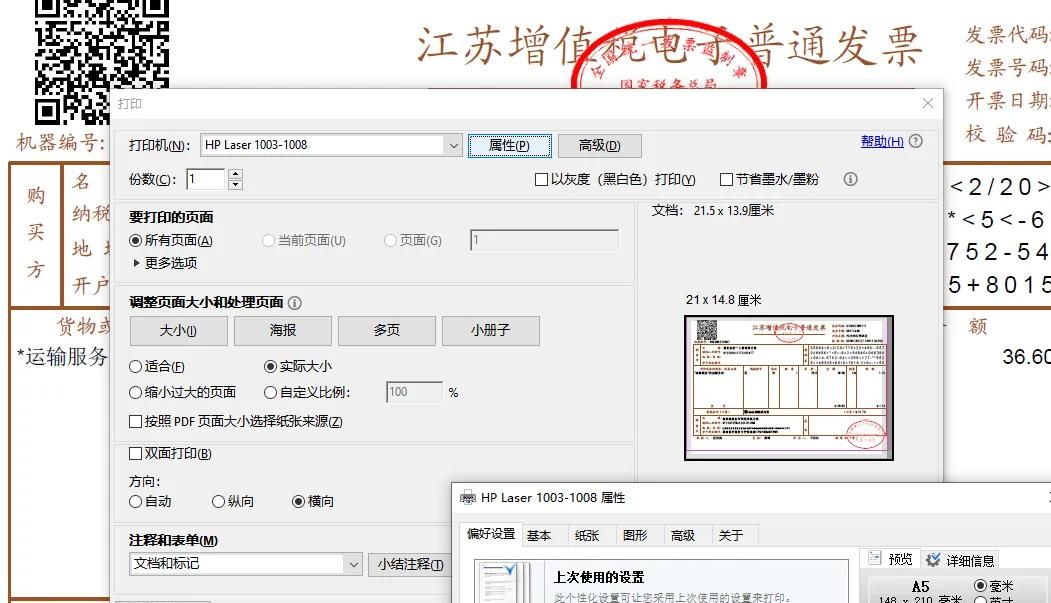This screenshot has width=1051, height=603.
Task: Enable 以灰度（黑白色）打印 checkbox
Action: click(x=539, y=179)
